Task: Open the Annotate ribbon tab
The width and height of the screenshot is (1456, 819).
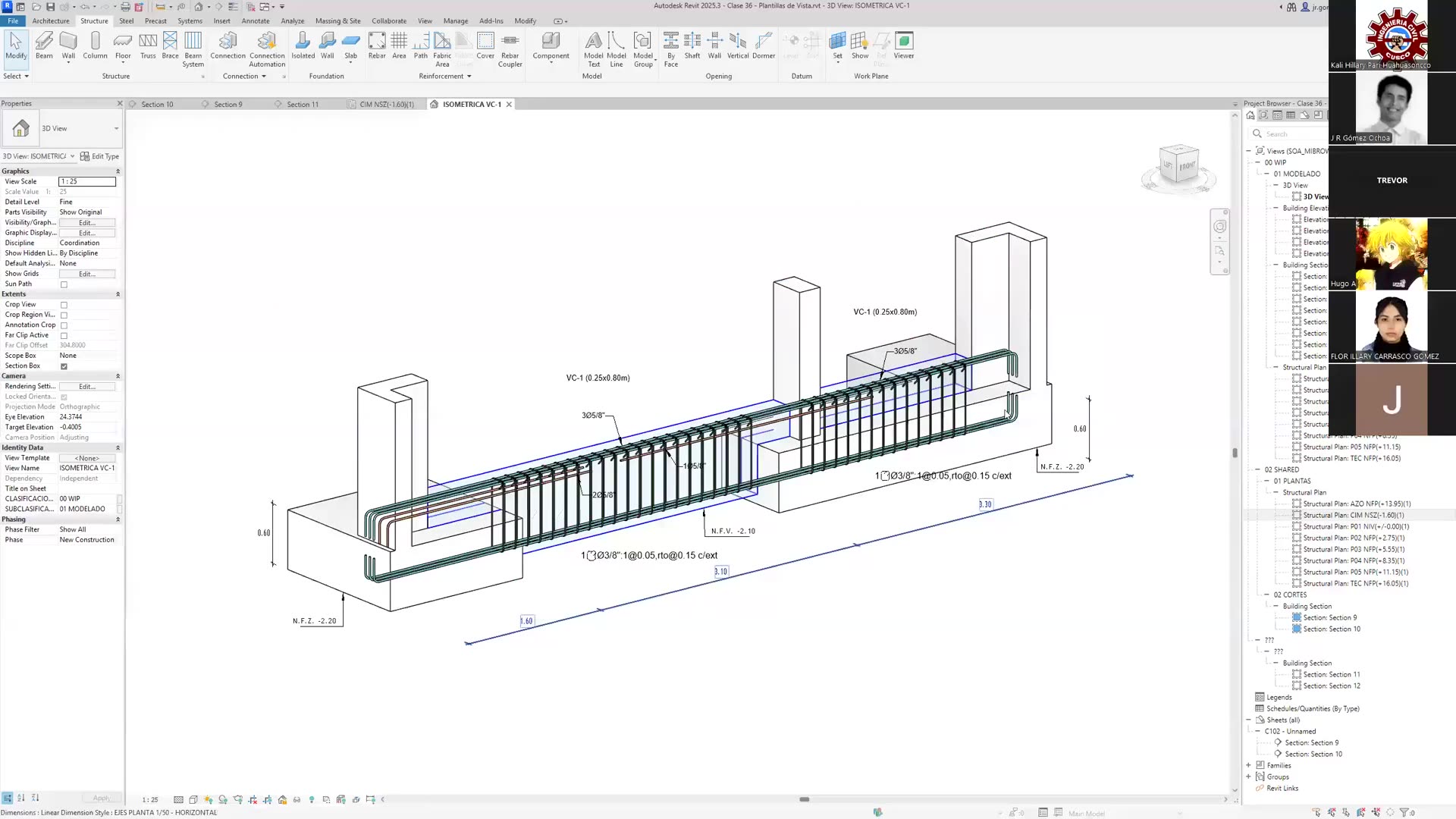Action: pyautogui.click(x=255, y=20)
